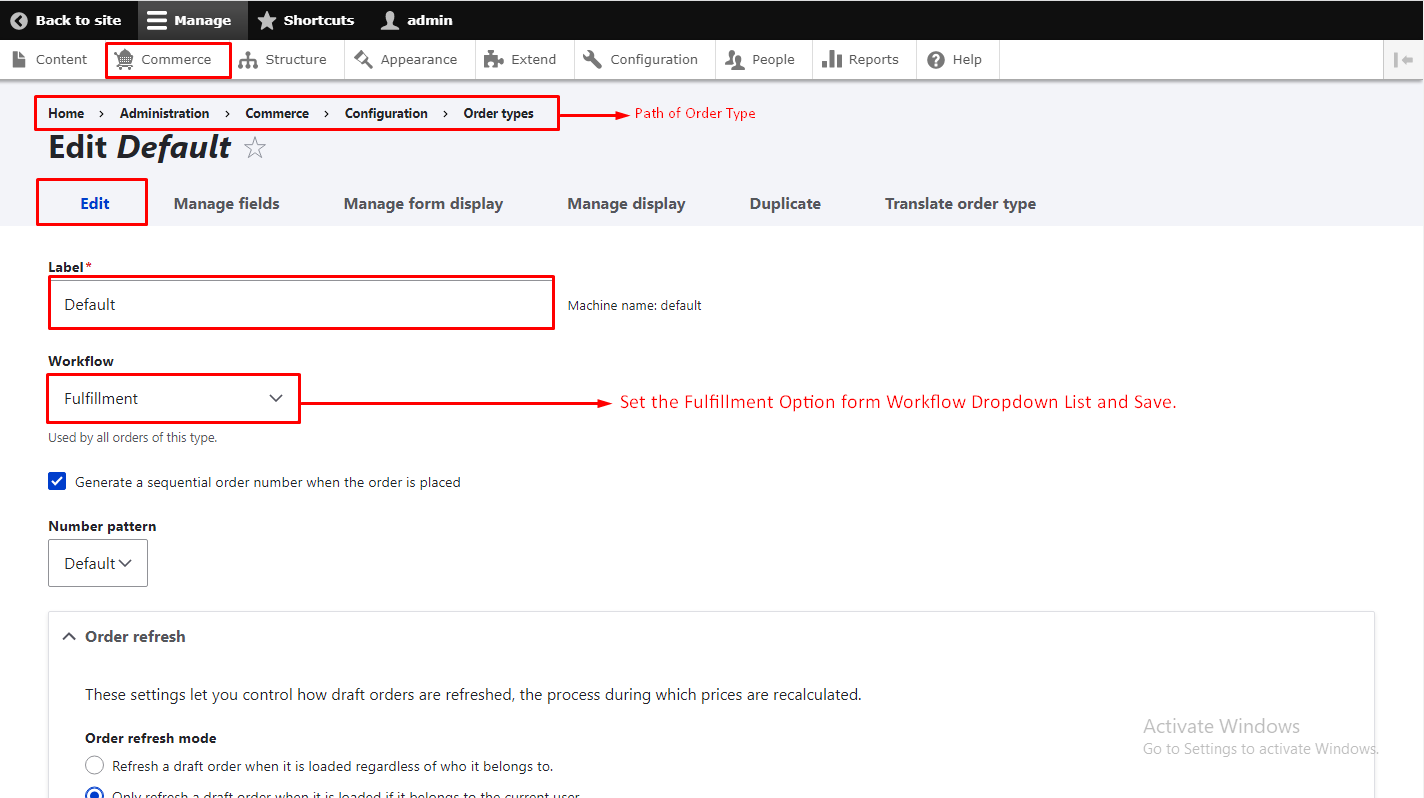Open Extend via its puzzle piece icon
The image size is (1424, 798).
click(x=493, y=60)
